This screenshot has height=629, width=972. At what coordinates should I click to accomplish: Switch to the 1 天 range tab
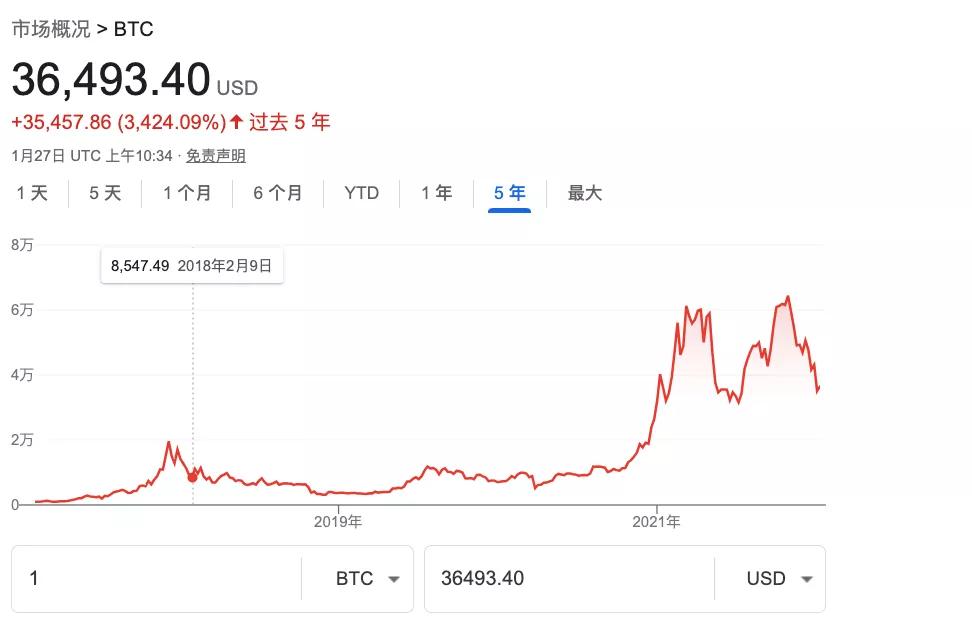click(32, 193)
